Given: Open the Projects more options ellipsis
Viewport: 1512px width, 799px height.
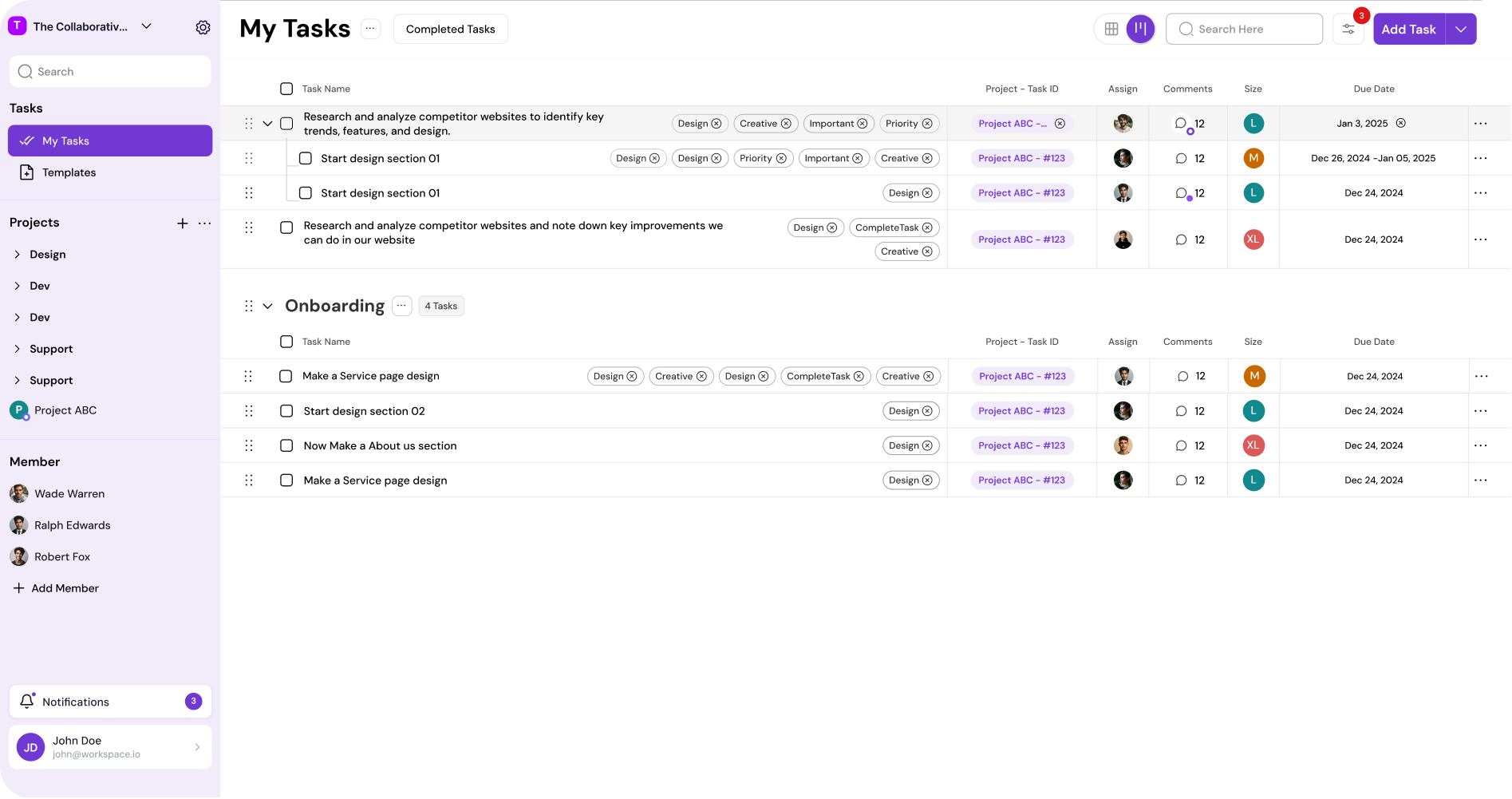Looking at the screenshot, I should [x=204, y=223].
